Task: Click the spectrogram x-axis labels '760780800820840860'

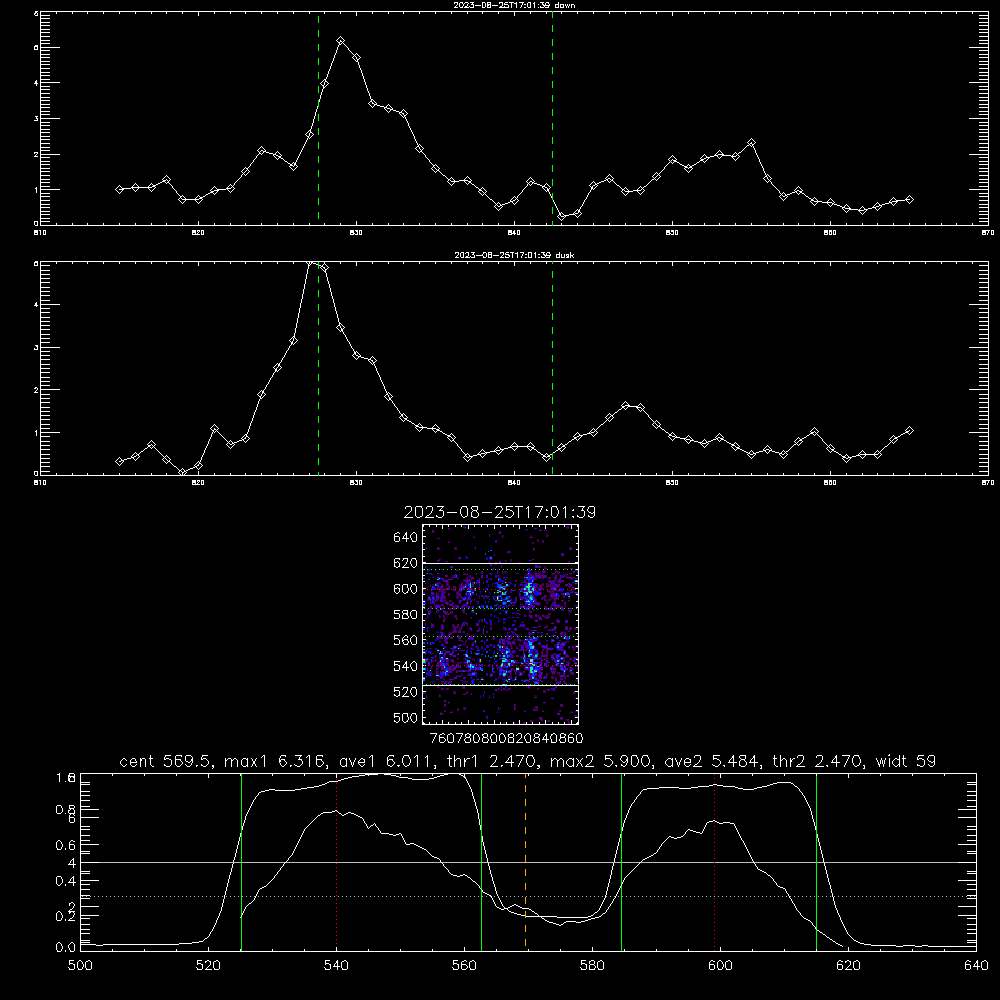Action: [506, 738]
